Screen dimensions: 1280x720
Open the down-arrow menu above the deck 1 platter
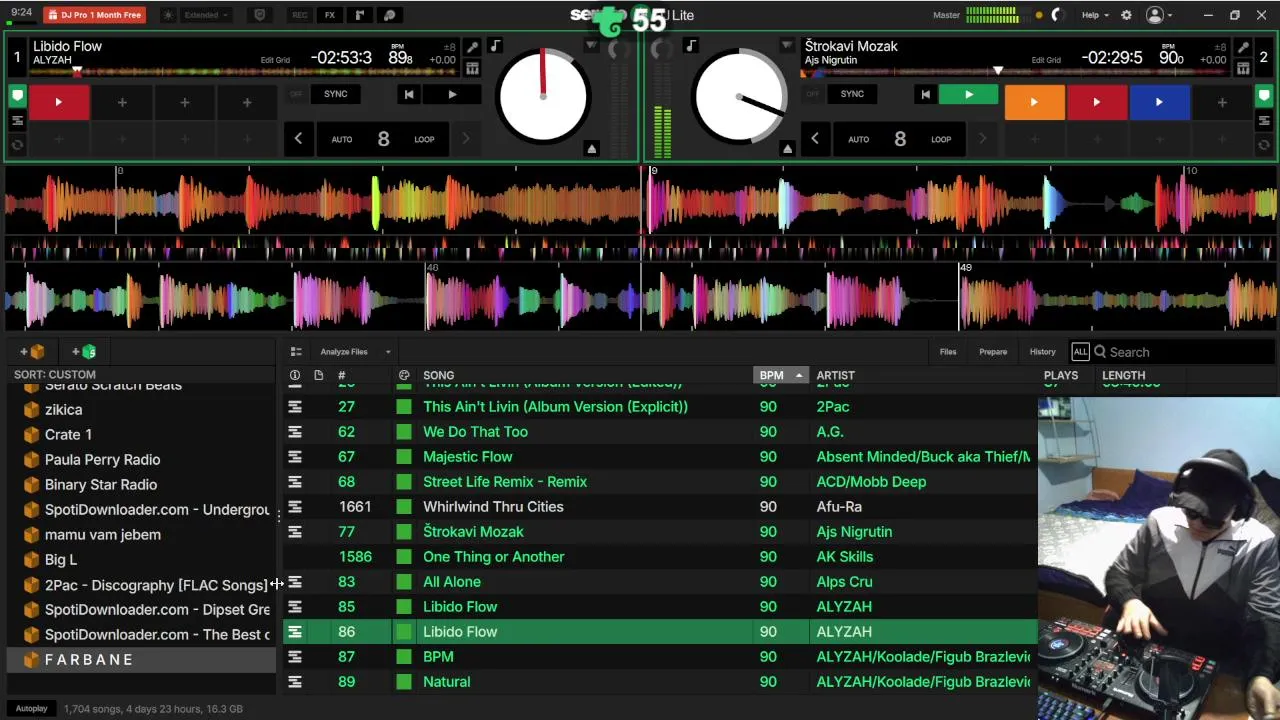(x=591, y=46)
